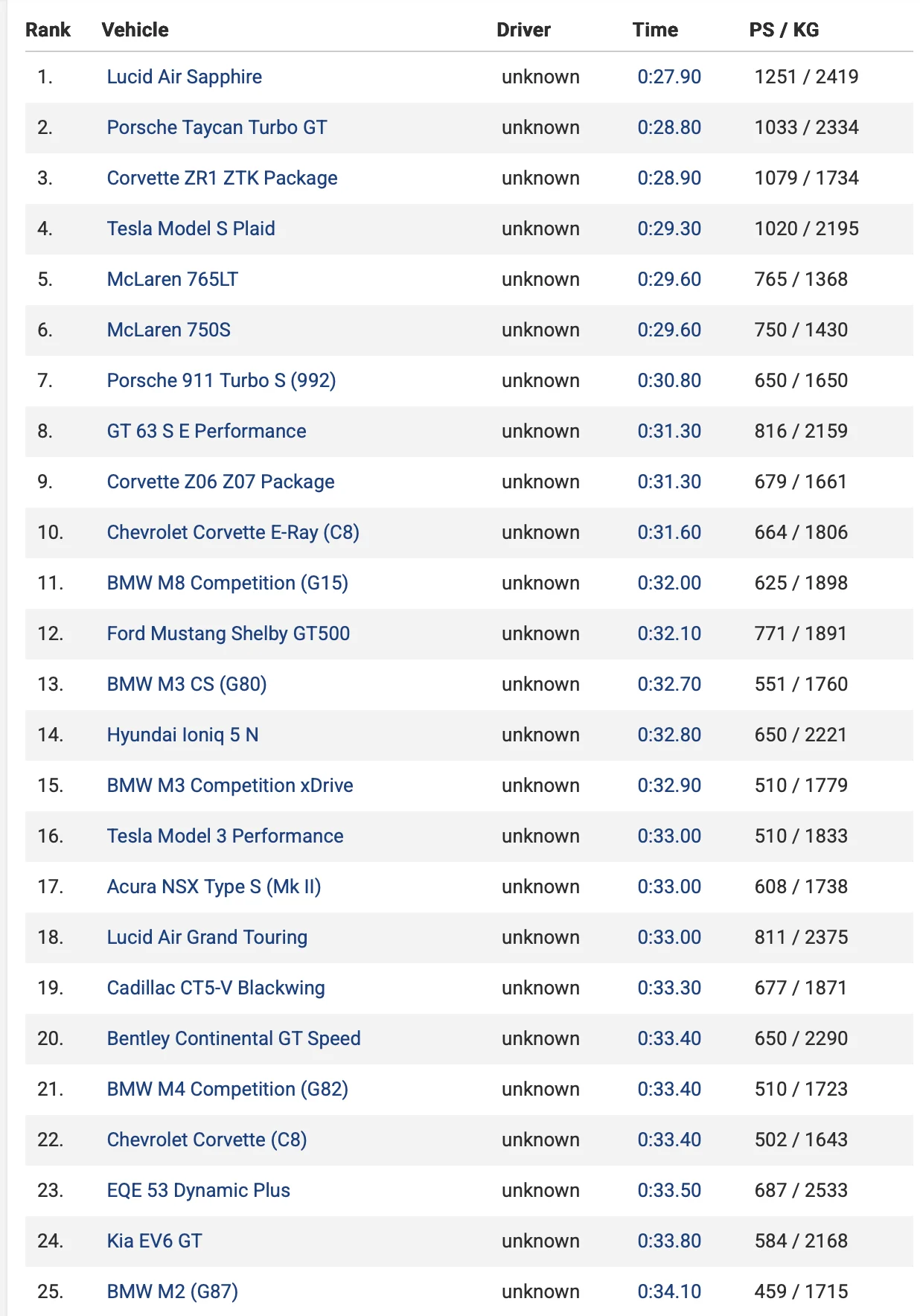Click the 0:30.80 lap time
This screenshot has width=920, height=1316.
click(669, 380)
